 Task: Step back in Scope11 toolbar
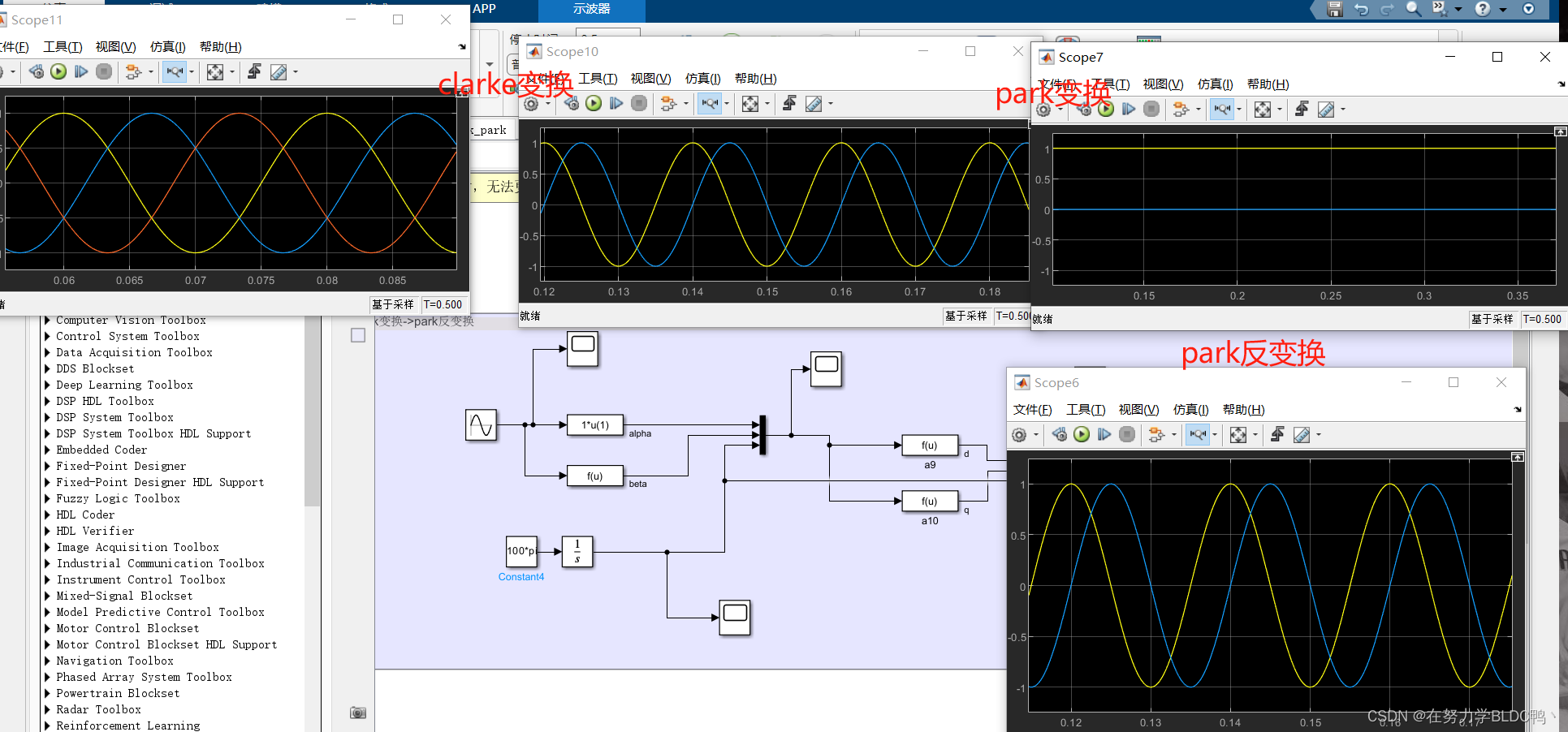coord(36,71)
